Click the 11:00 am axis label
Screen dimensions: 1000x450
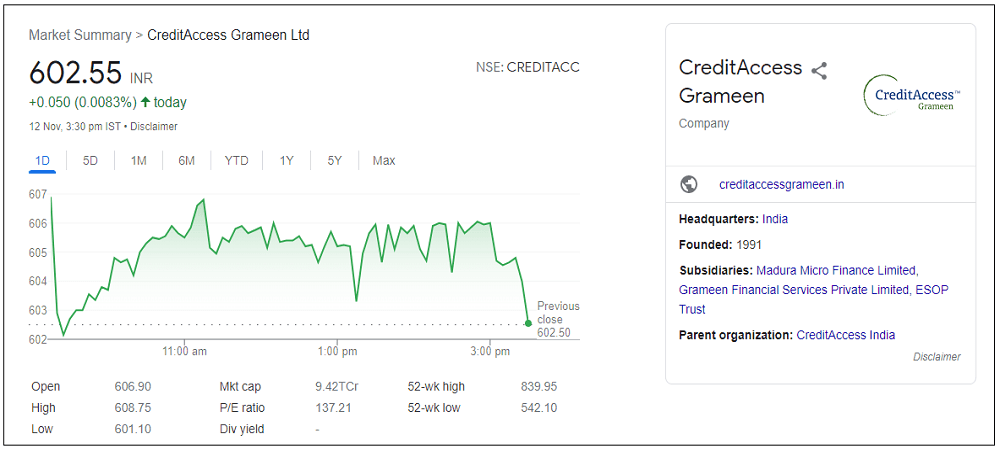tap(184, 351)
